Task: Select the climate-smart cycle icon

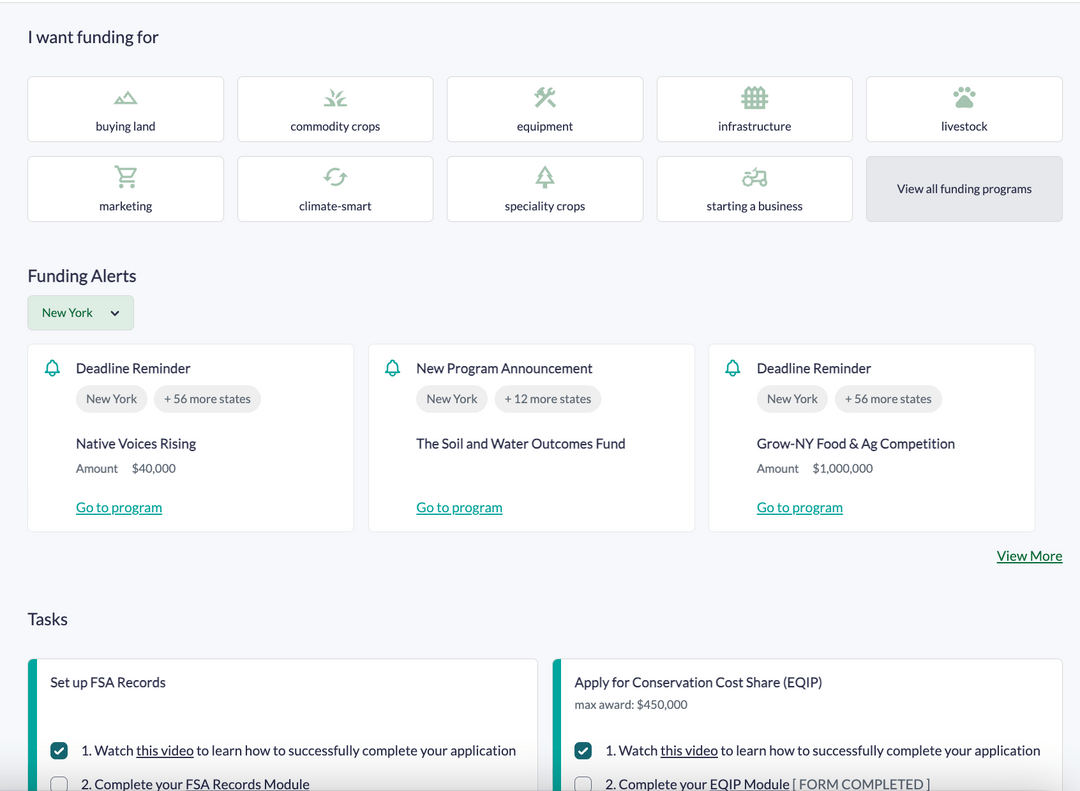Action: (335, 177)
